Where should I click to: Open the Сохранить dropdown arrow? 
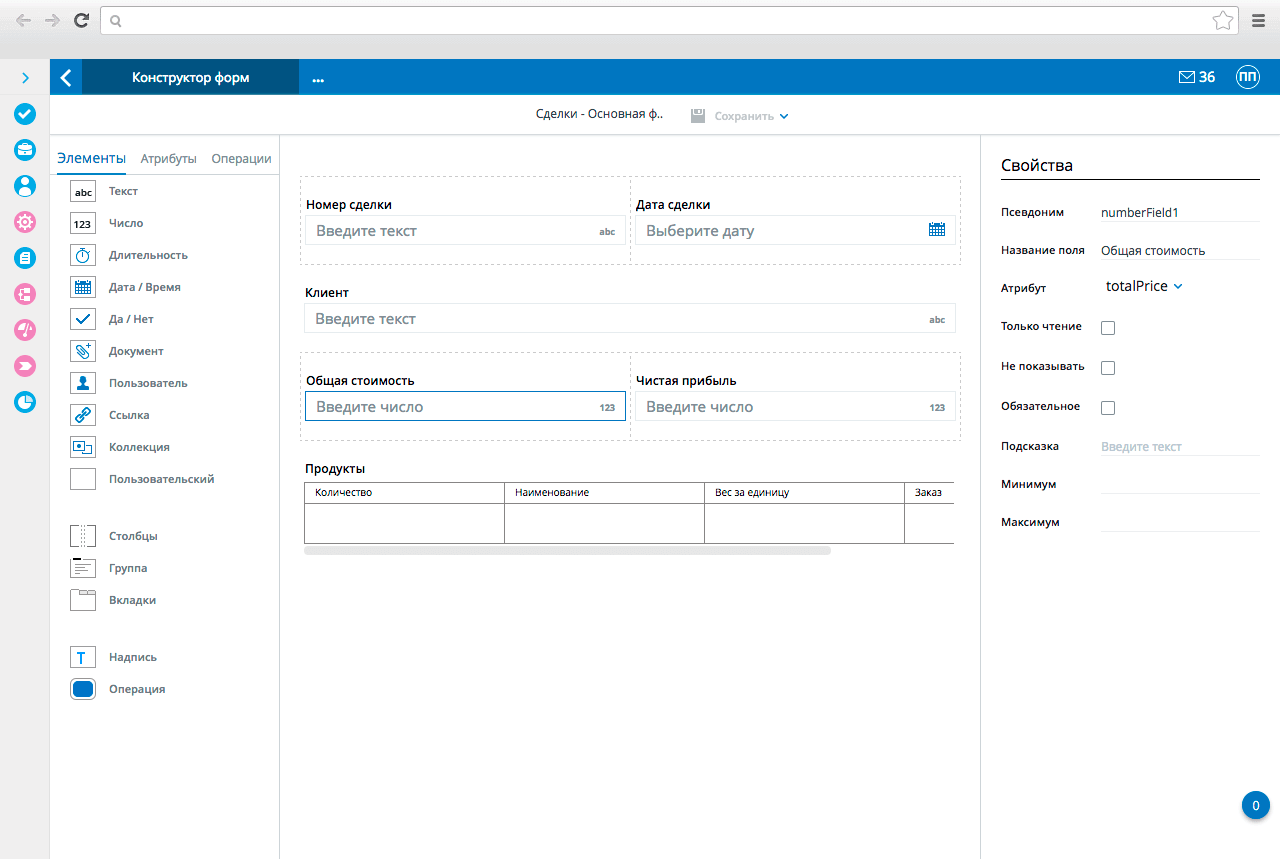point(784,116)
